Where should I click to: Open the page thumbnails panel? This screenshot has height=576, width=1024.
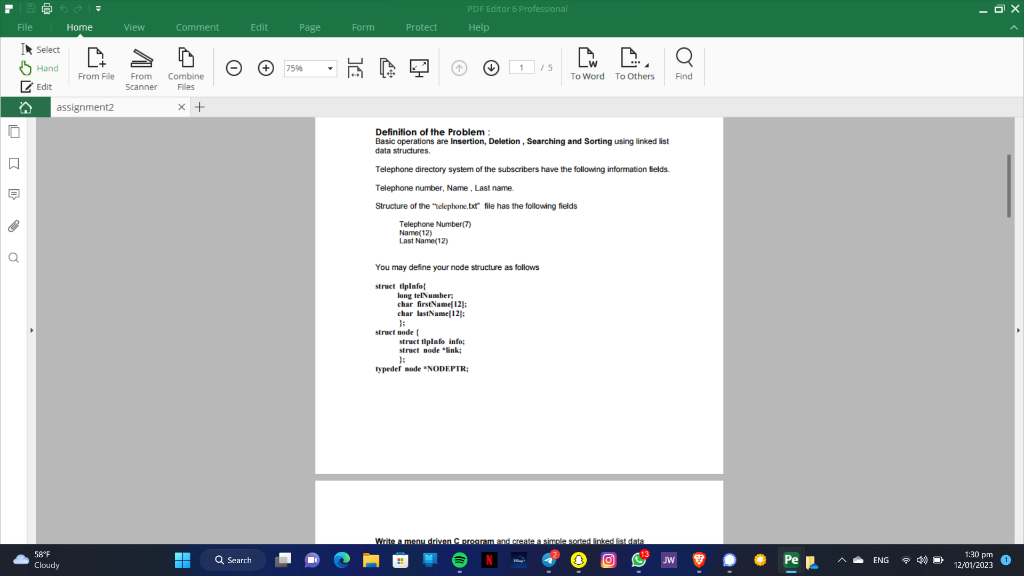pos(14,132)
